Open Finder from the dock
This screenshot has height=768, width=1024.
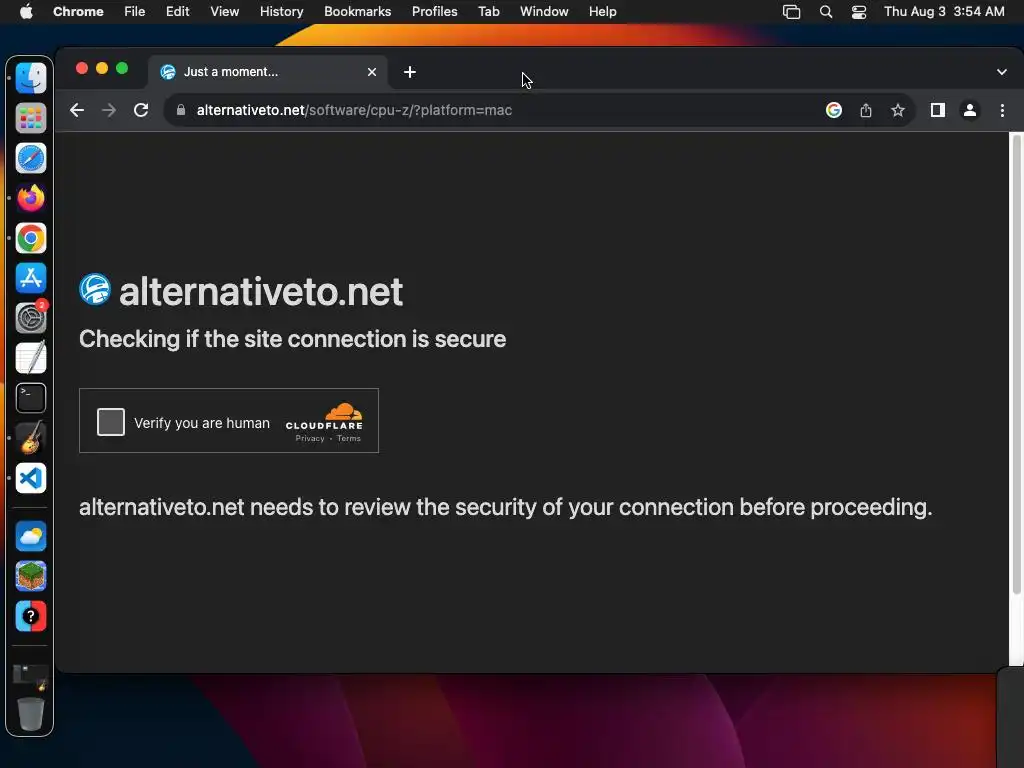31,78
